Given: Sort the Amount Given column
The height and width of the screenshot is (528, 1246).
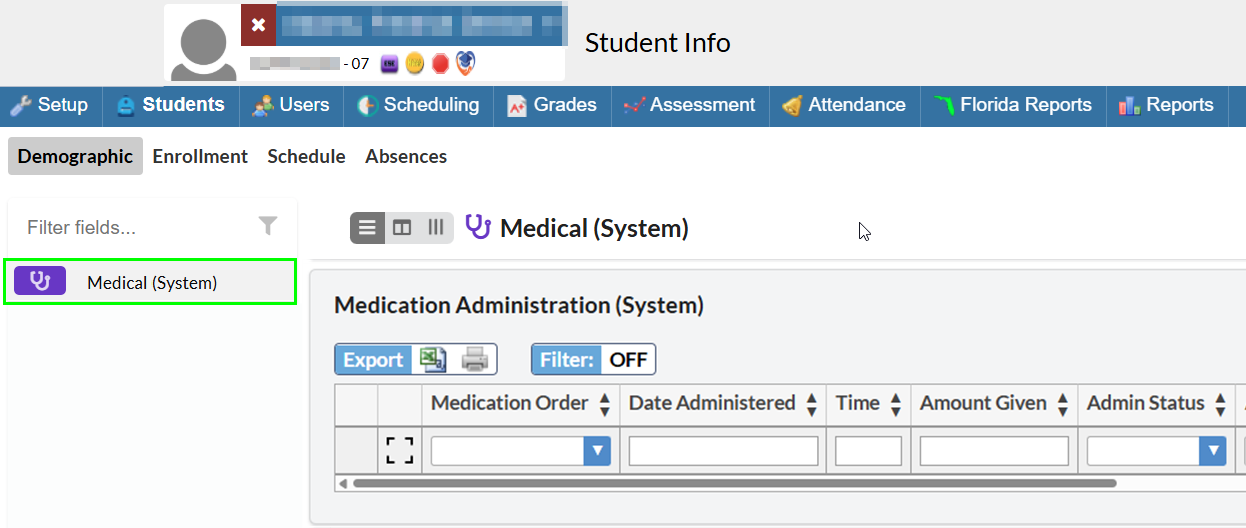Looking at the screenshot, I should 1060,404.
